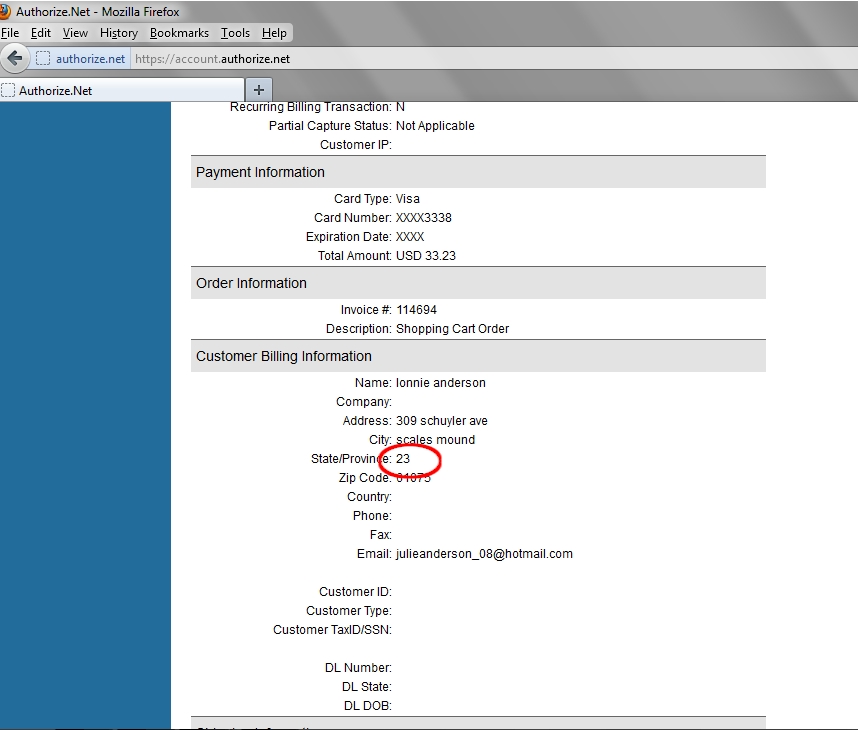
Task: Click invoice number 114694
Action: 416,310
